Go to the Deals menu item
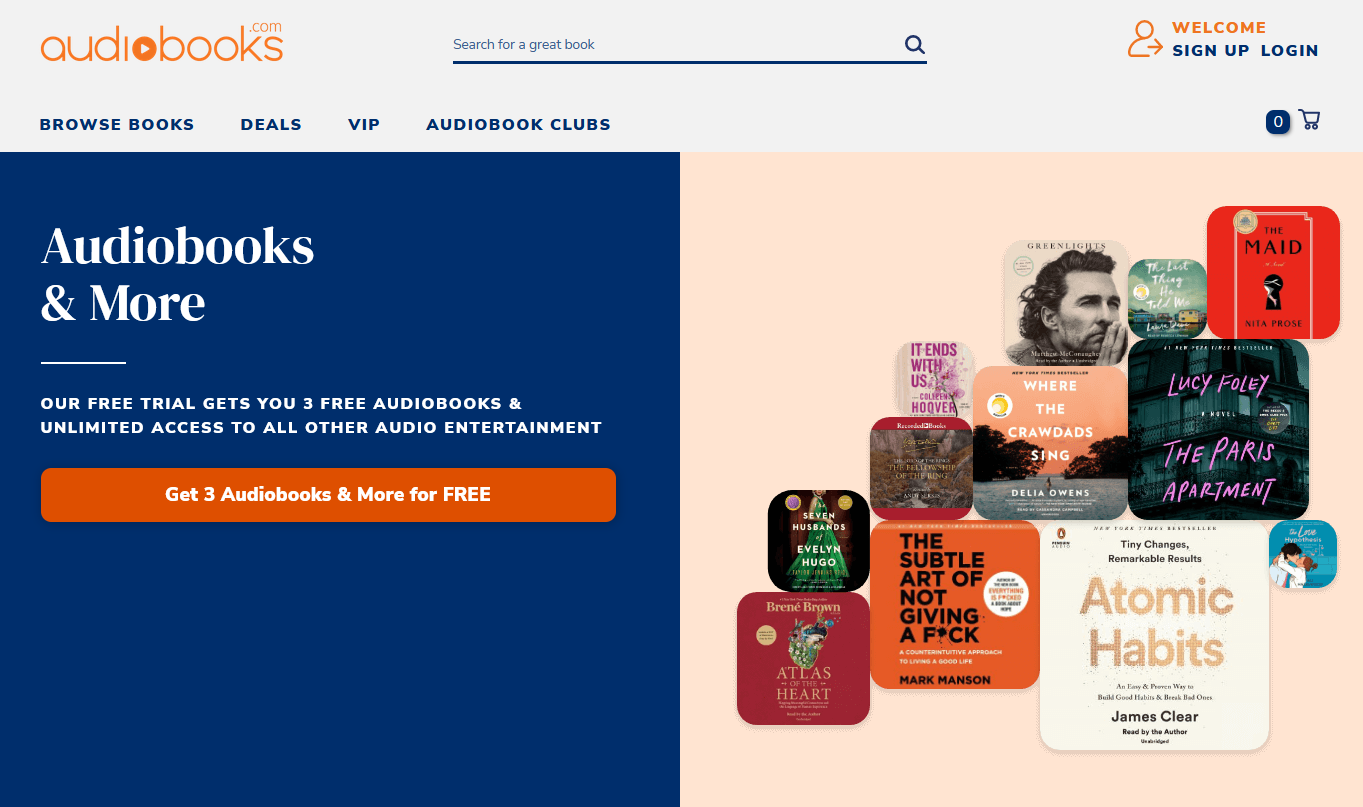This screenshot has height=807, width=1363. pyautogui.click(x=271, y=125)
